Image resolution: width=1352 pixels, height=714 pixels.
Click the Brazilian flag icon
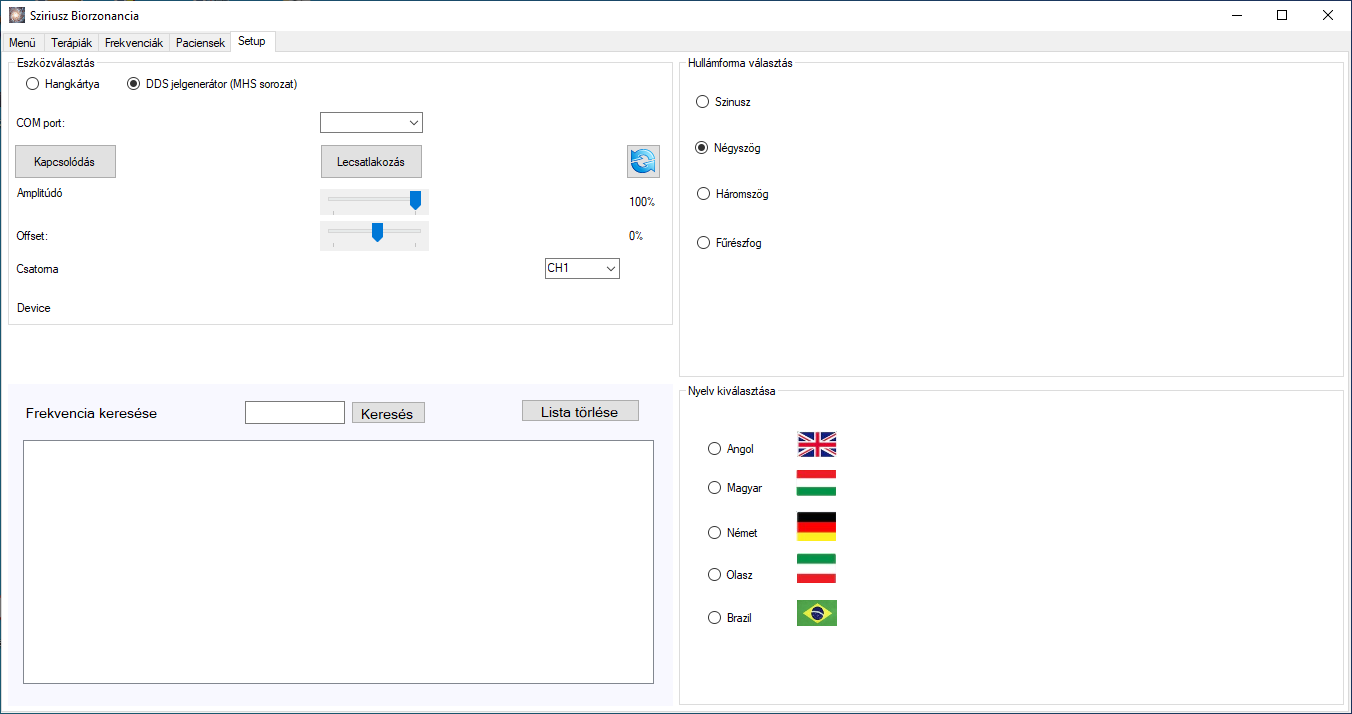[x=816, y=613]
